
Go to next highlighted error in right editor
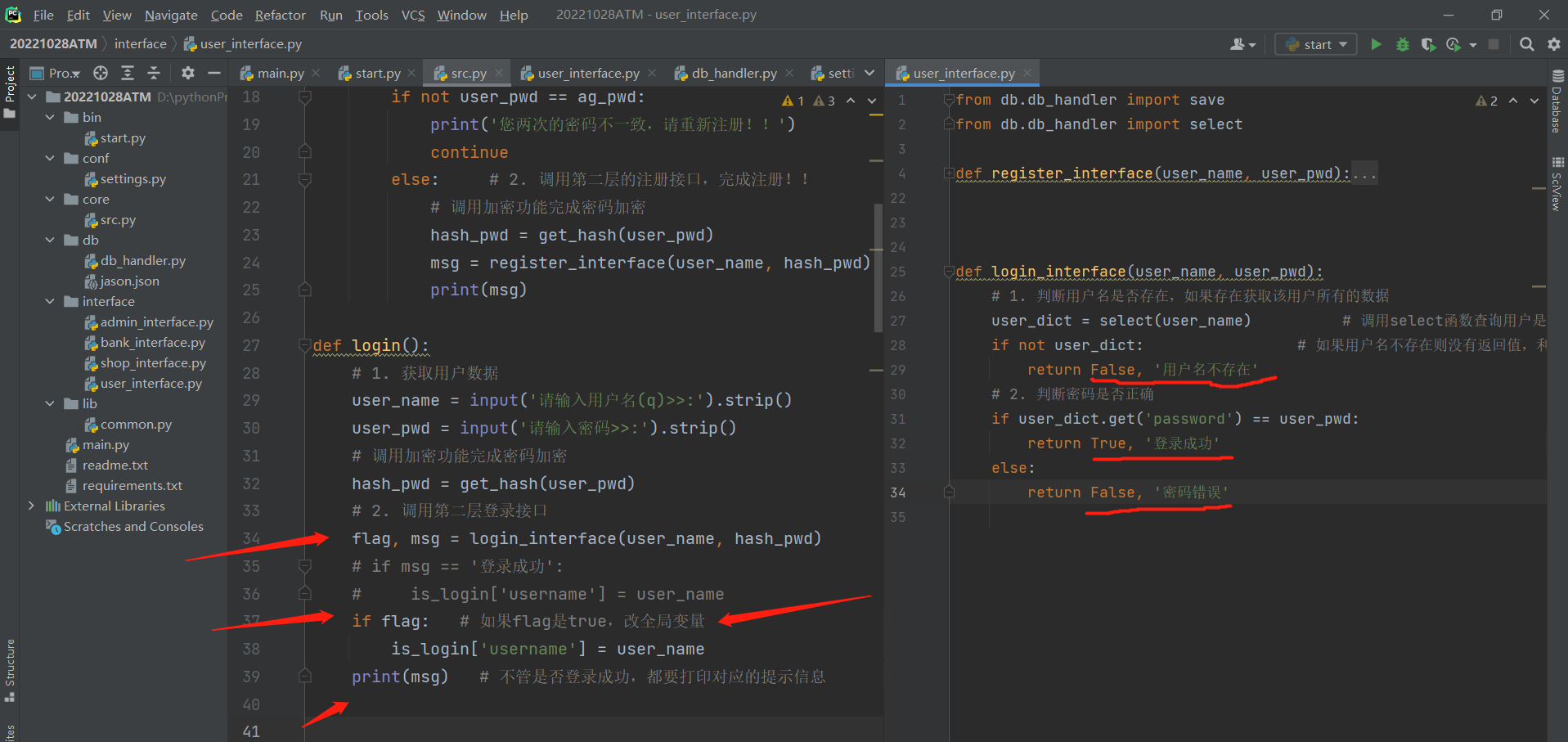coord(1534,101)
